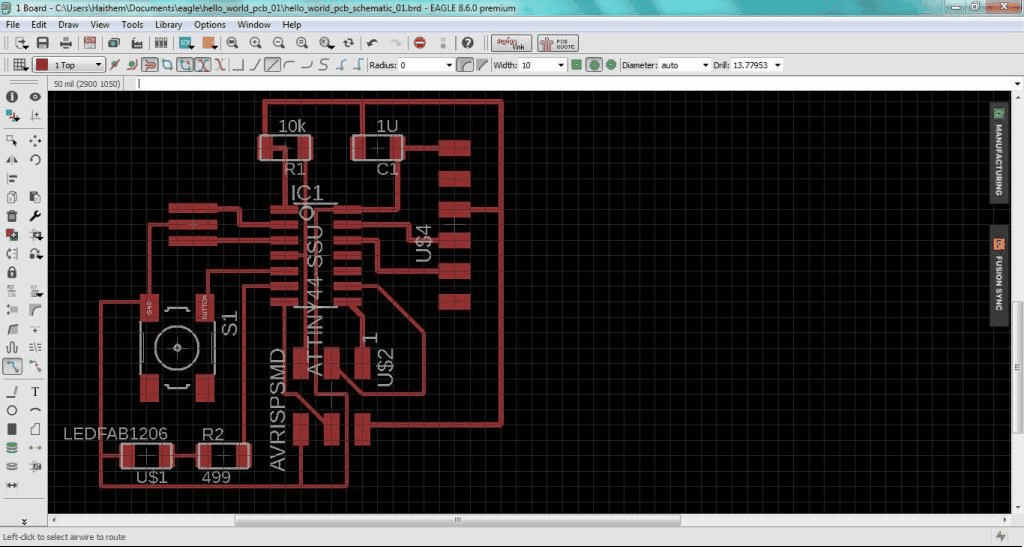Expand the command line history dropdown
This screenshot has width=1024, height=547.
[x=1017, y=84]
